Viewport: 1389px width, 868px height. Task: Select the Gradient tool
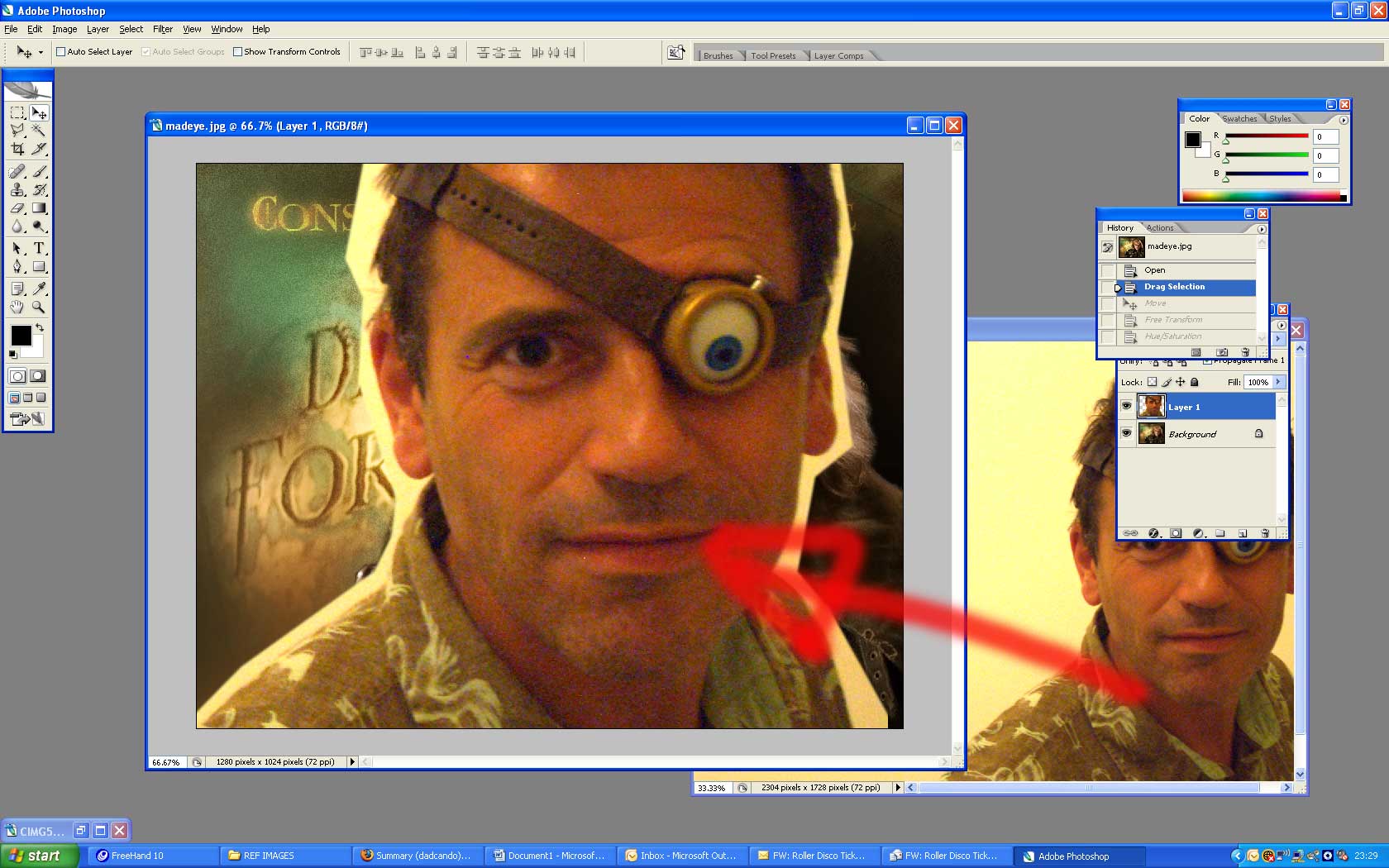tap(39, 208)
